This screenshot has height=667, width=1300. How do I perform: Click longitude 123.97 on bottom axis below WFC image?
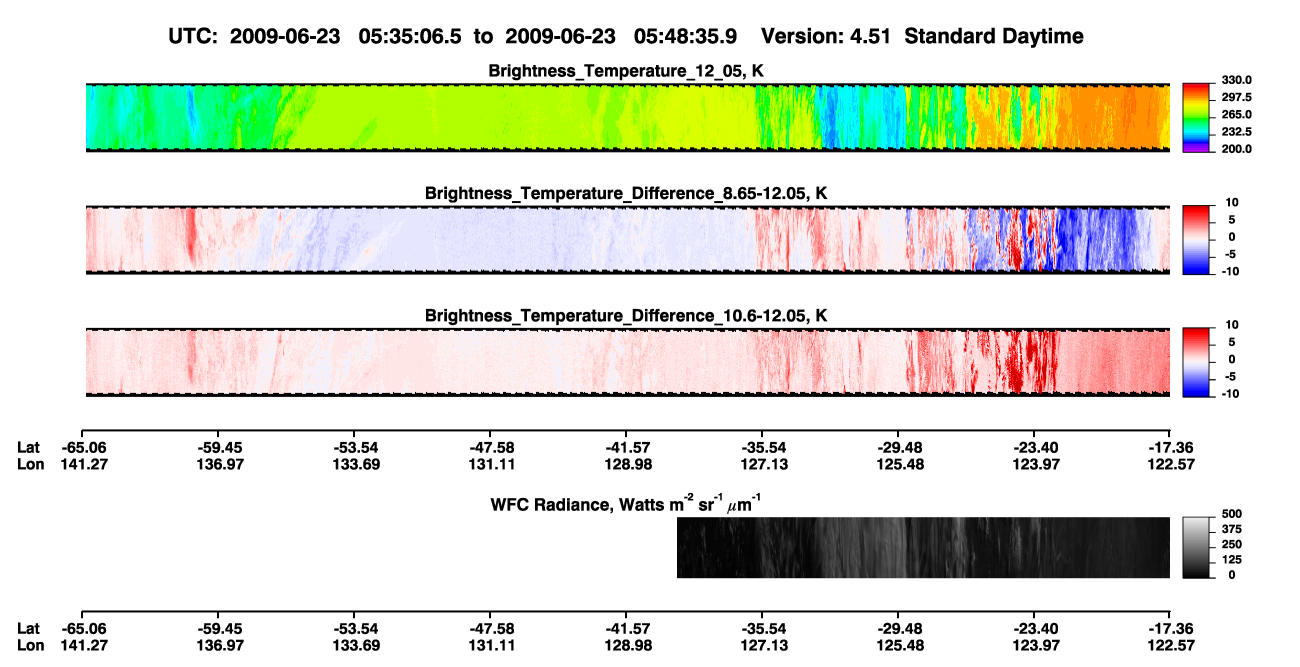(1036, 645)
